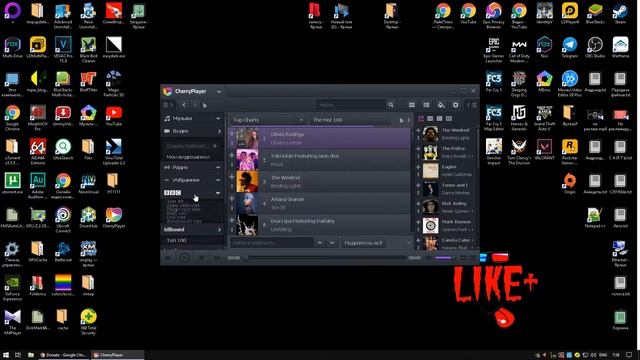
Task: Click the down arrow beside the filter field
Action: [332, 243]
